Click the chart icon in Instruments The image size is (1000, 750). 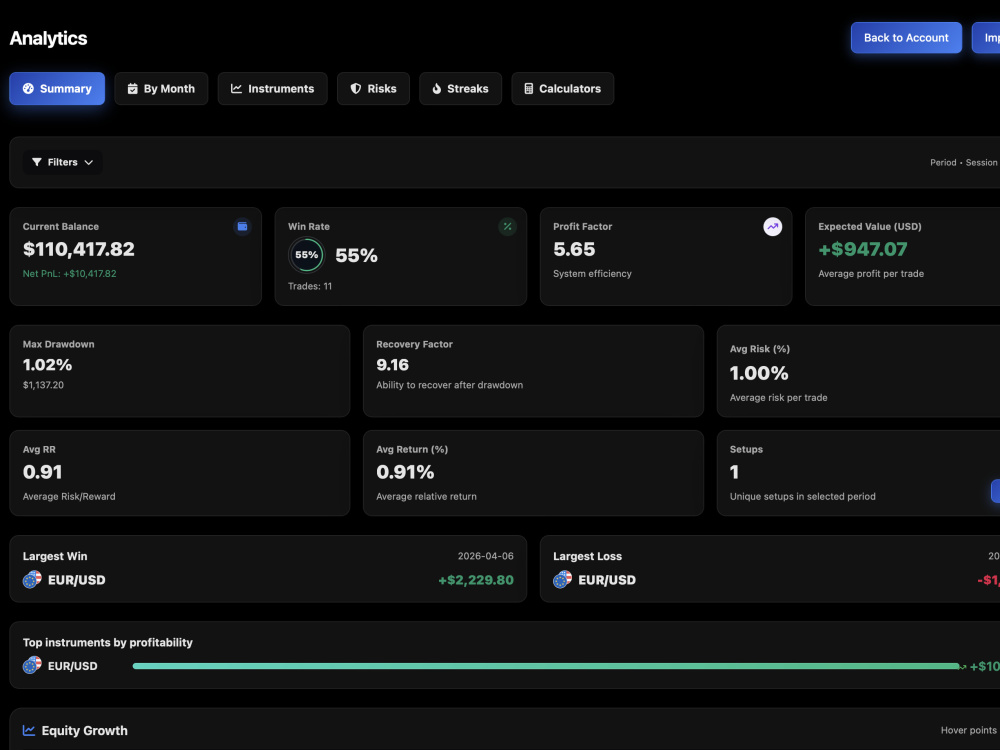tap(236, 89)
